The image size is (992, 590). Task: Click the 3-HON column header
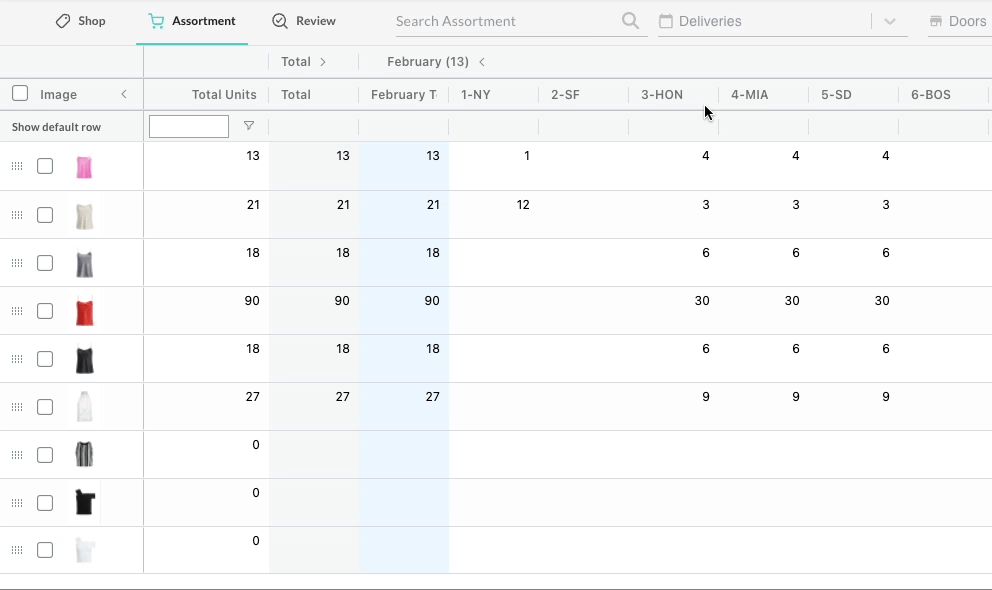pos(662,95)
